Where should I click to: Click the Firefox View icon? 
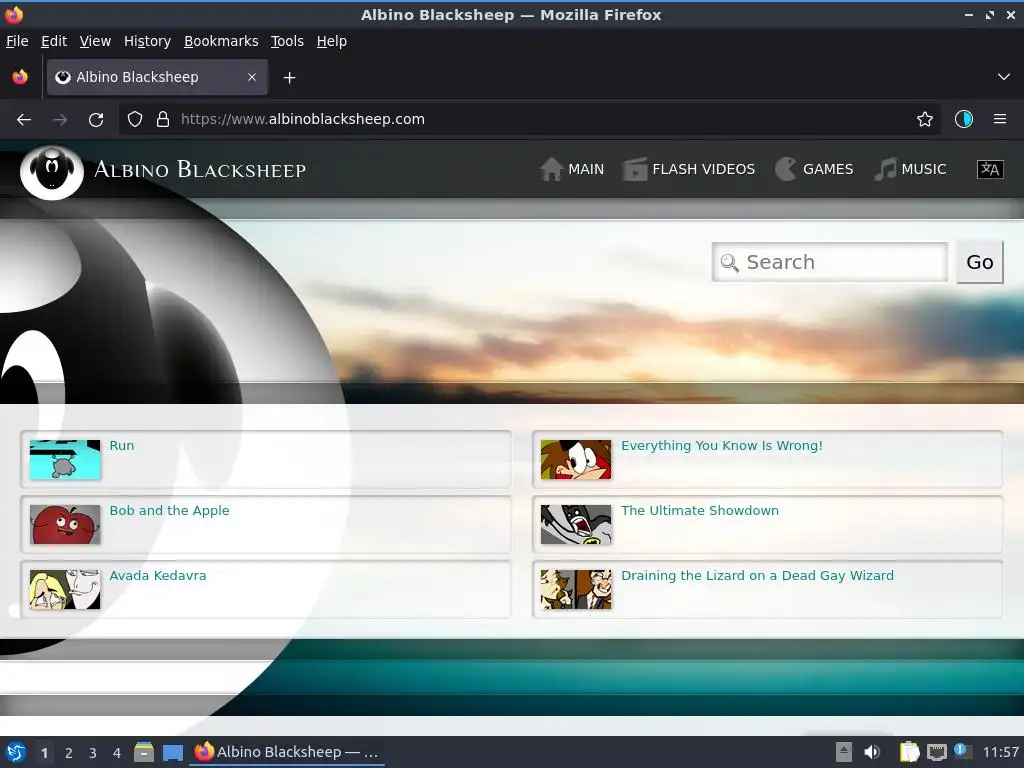pos(20,77)
